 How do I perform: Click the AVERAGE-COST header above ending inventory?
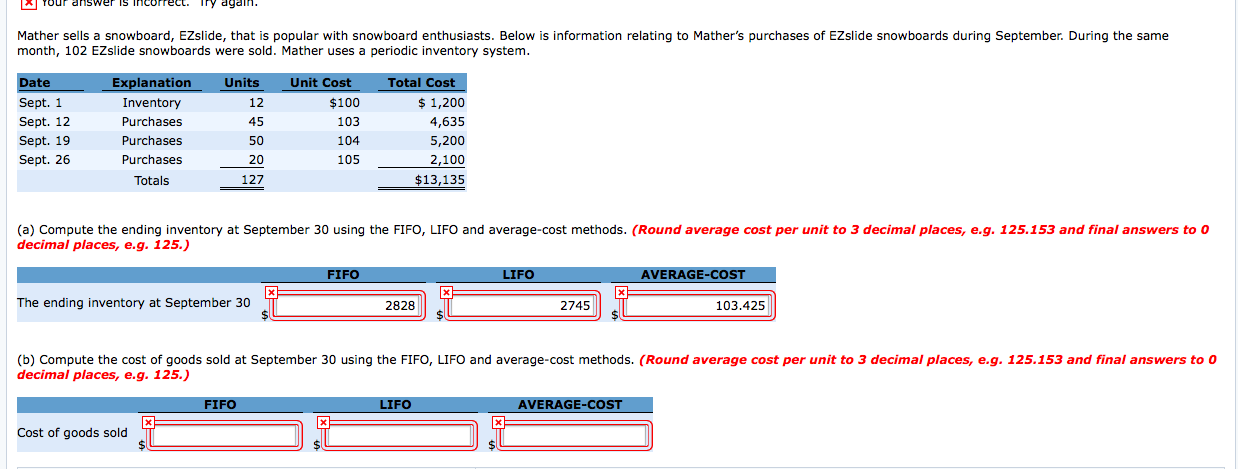coord(693,275)
